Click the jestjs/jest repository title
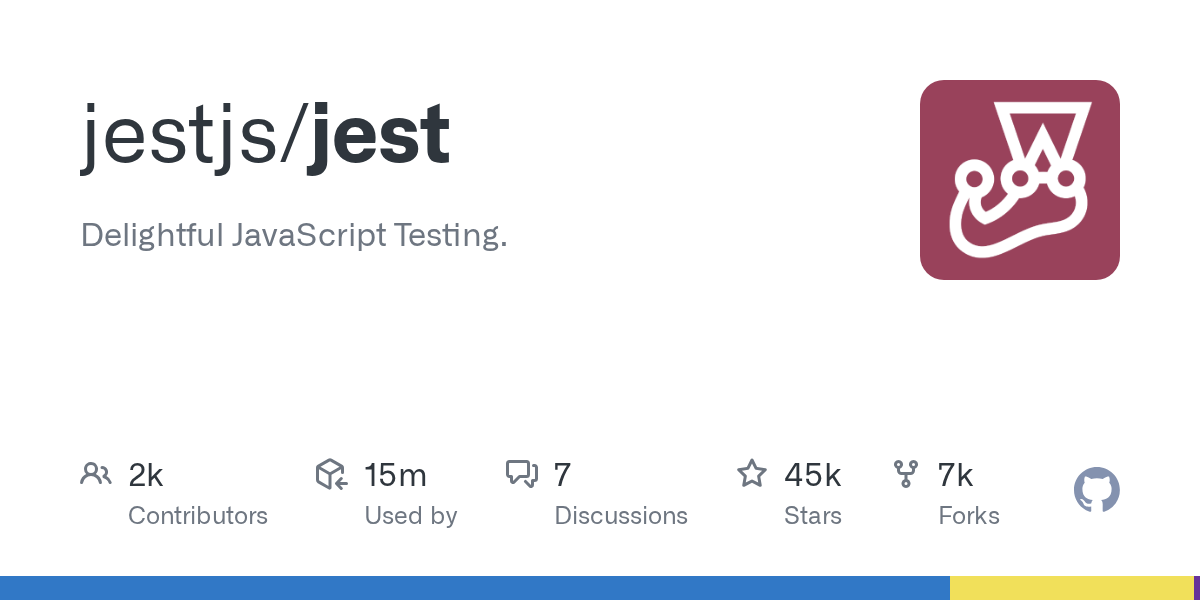The image size is (1200, 600). (265, 135)
